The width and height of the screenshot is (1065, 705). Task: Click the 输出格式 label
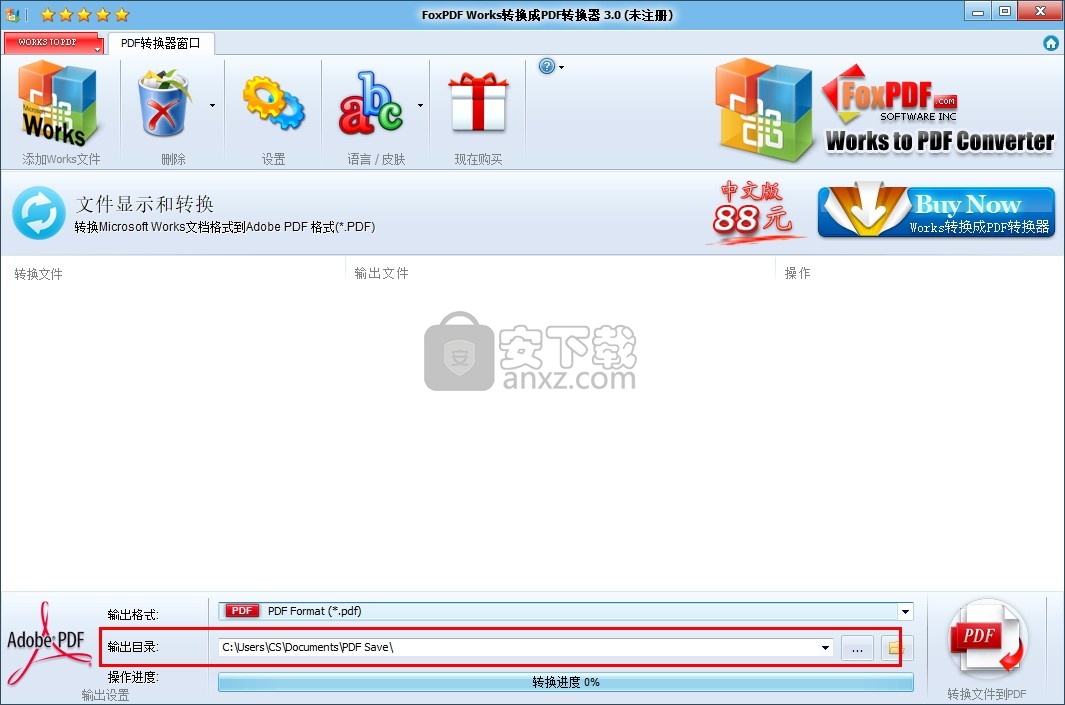132,615
